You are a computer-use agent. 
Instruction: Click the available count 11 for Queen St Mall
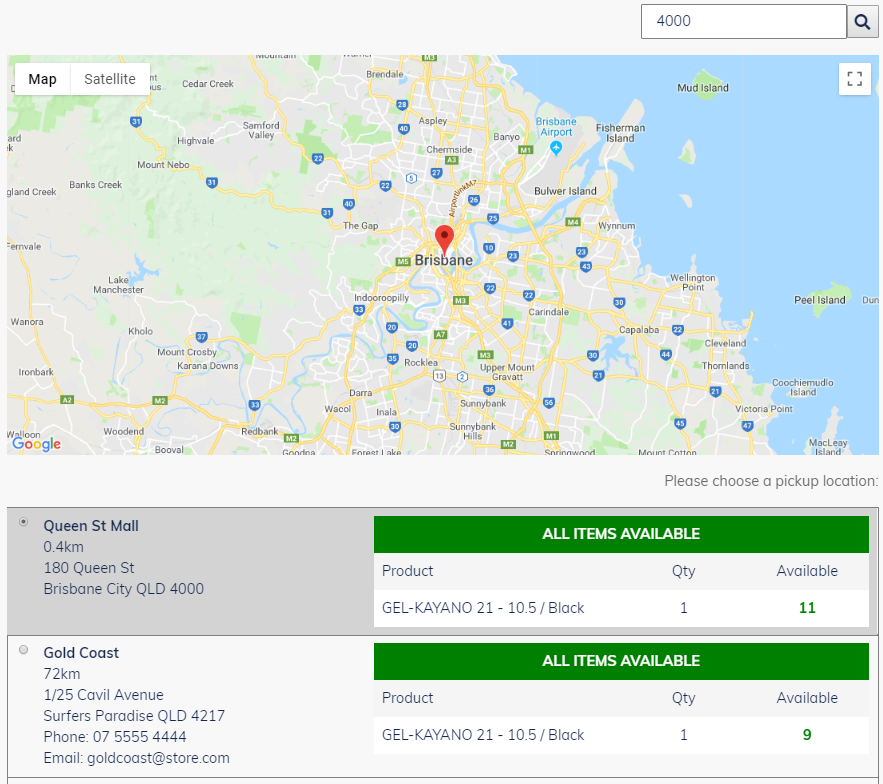(807, 608)
